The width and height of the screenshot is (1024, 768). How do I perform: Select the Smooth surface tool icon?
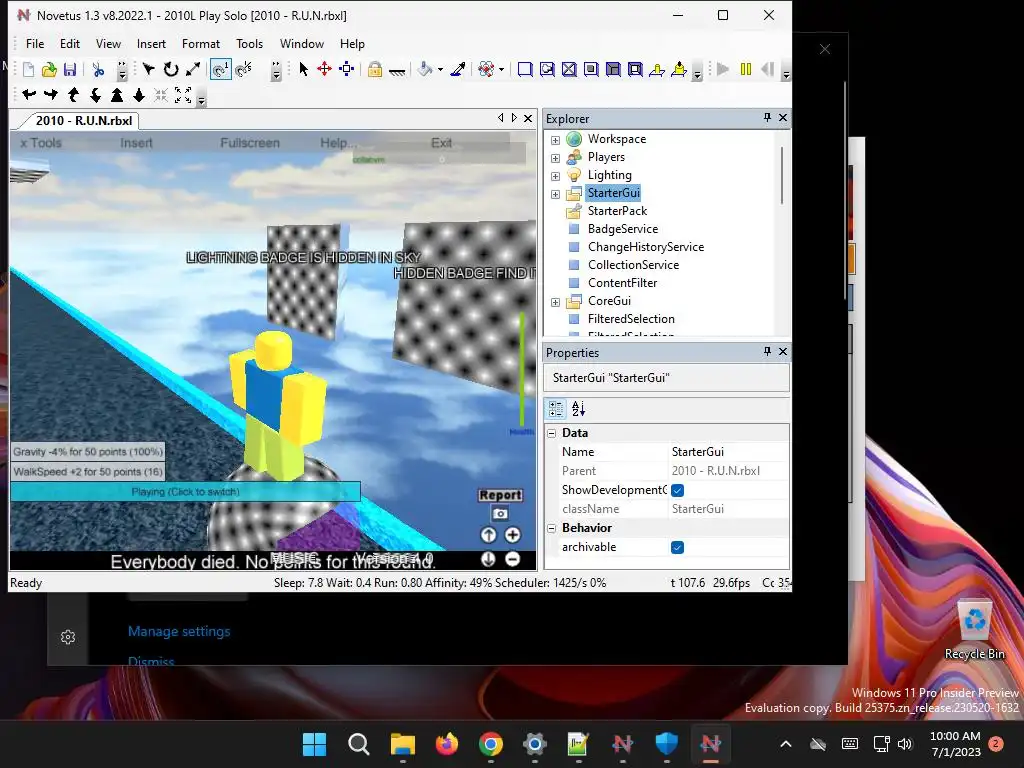[x=525, y=69]
